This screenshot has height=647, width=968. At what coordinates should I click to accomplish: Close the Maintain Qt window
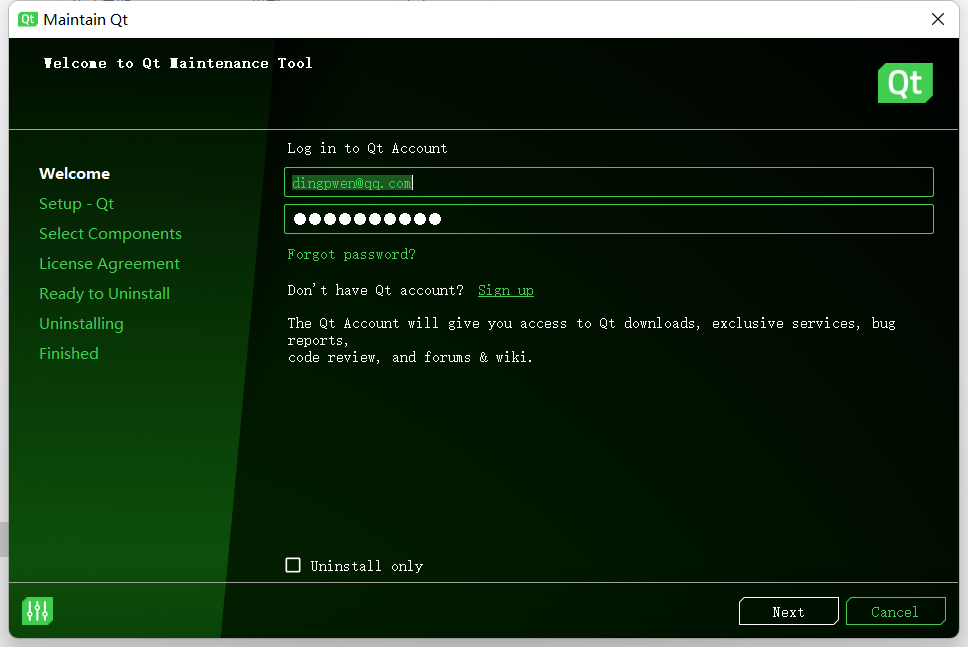pyautogui.click(x=938, y=19)
